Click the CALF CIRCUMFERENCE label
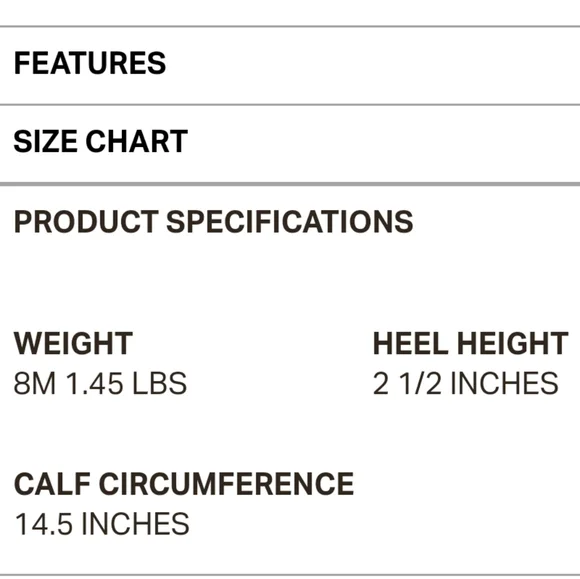The image size is (580, 579). tap(184, 484)
